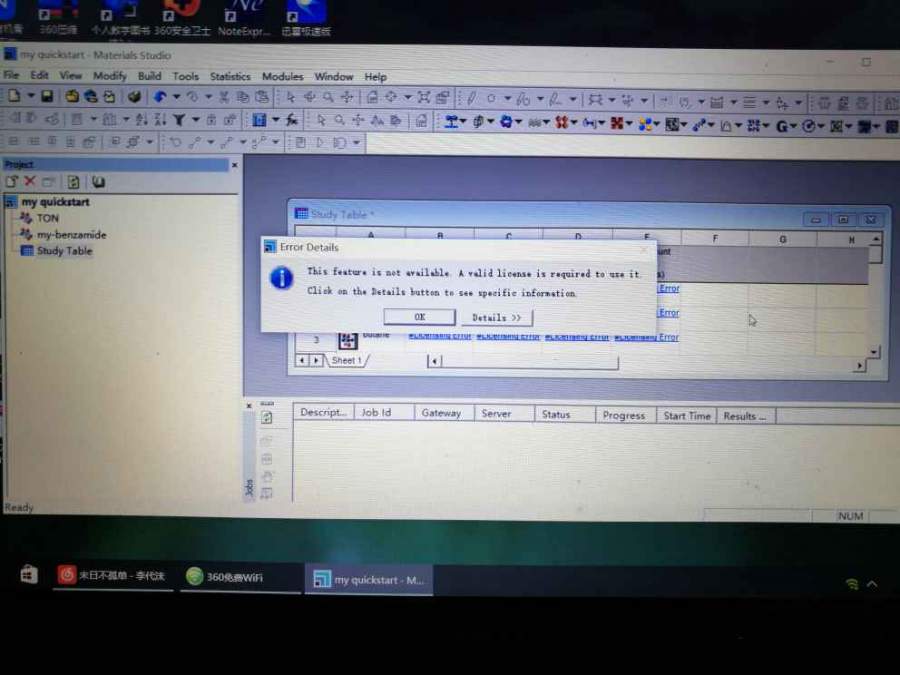Click the red X-shaped module icon
Screen dimensions: 900x675
pos(616,123)
